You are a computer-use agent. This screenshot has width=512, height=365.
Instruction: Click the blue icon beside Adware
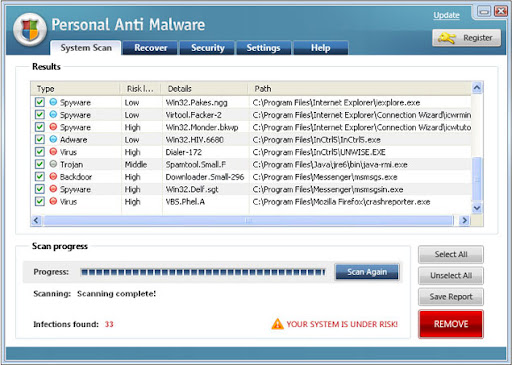tap(53, 139)
